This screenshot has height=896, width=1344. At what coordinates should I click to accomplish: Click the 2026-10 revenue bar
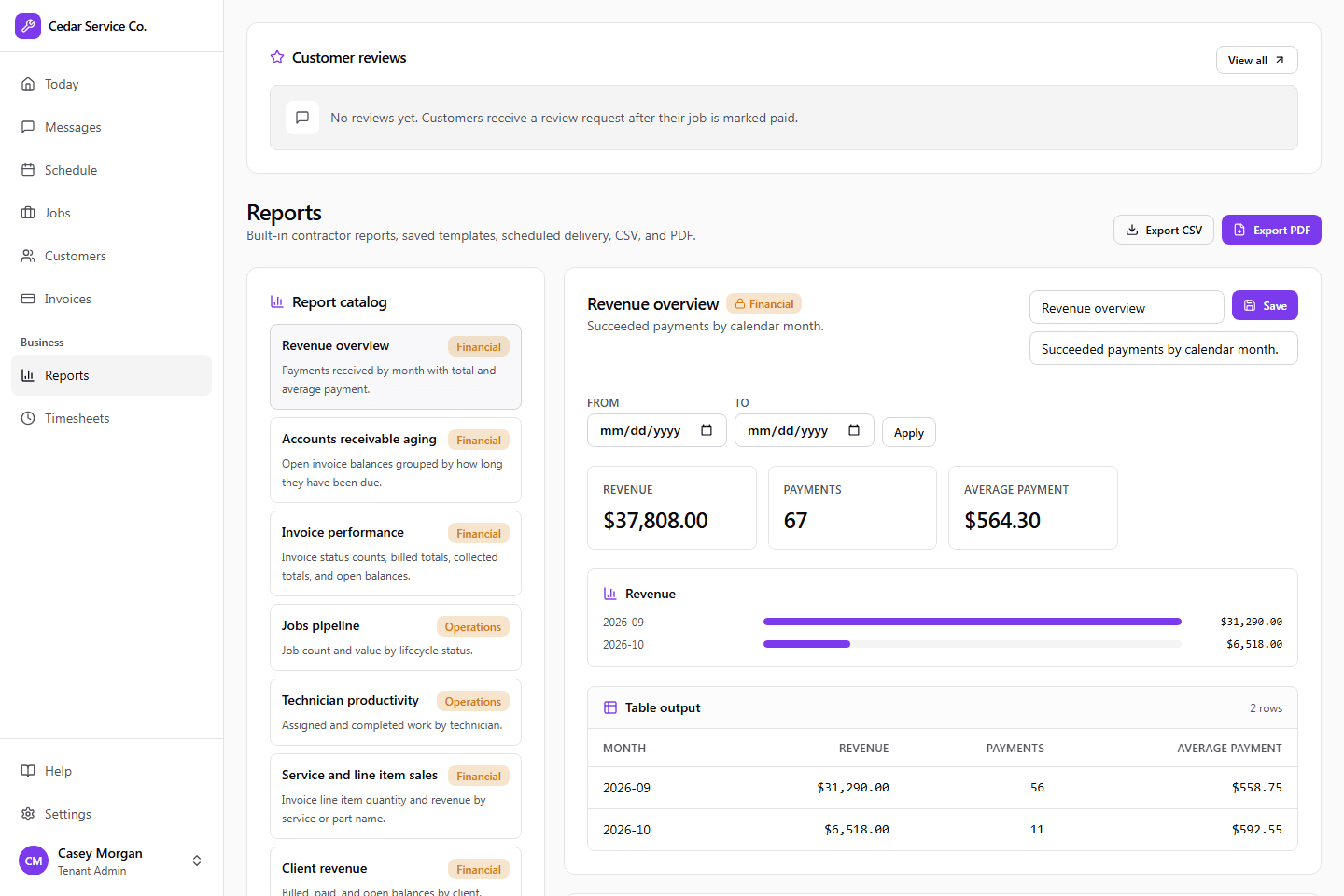coord(806,644)
